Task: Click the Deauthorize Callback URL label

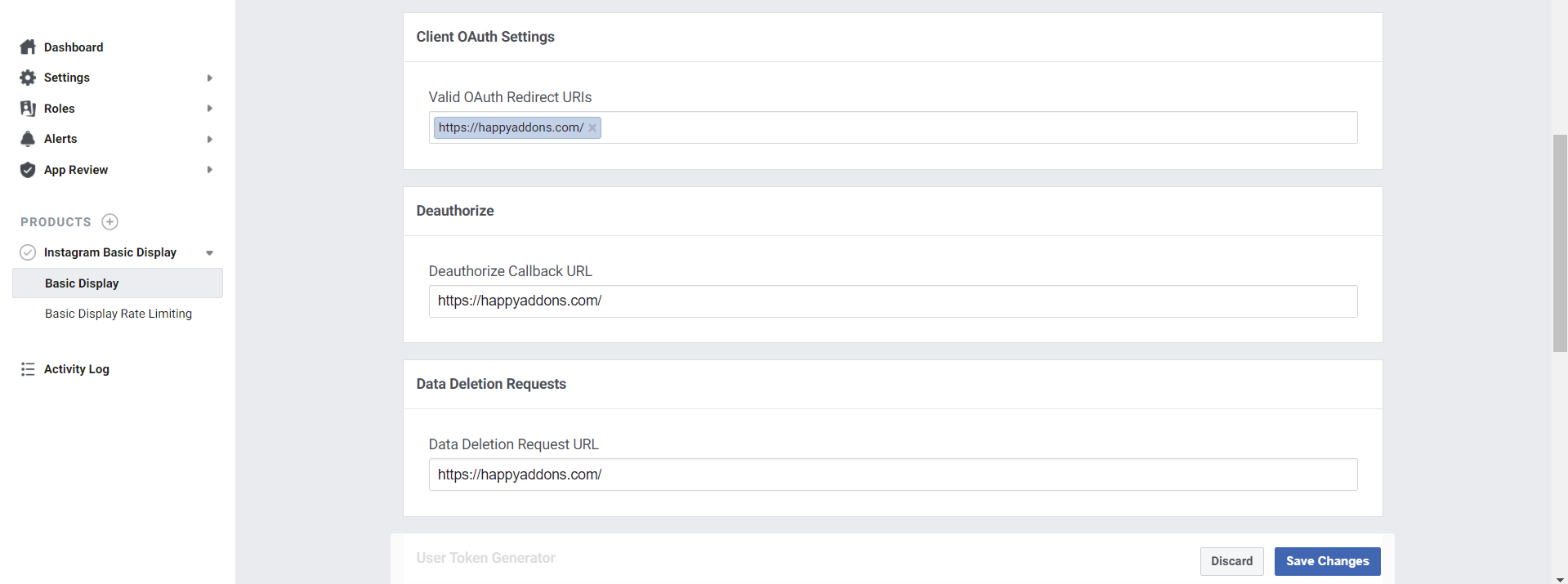Action: tap(510, 271)
